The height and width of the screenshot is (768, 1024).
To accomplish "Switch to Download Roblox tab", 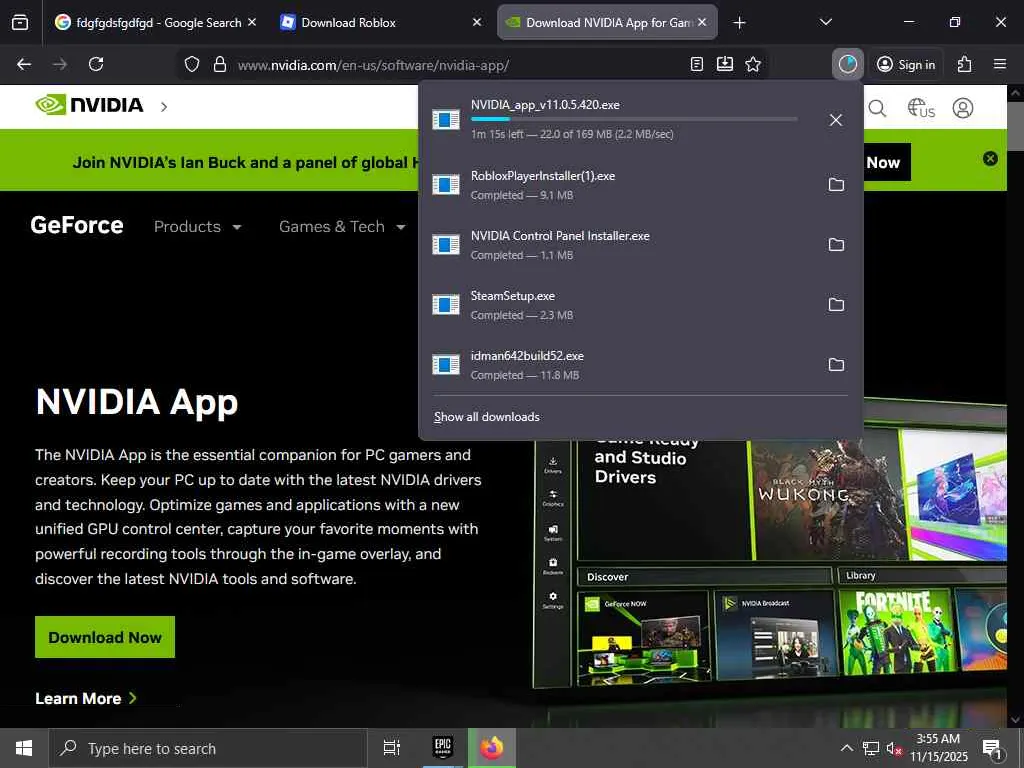I will pyautogui.click(x=381, y=22).
